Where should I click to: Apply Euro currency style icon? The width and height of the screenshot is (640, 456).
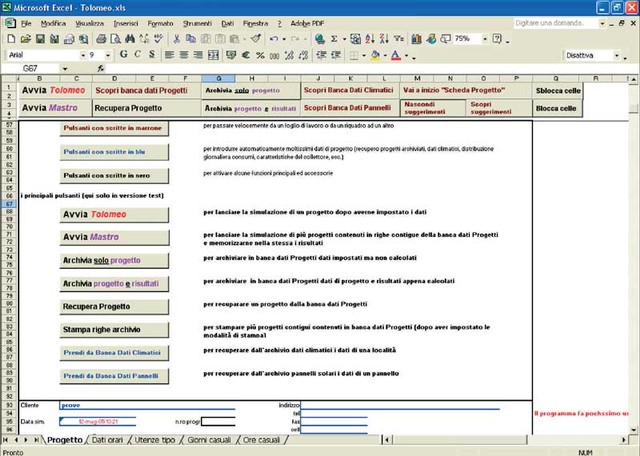pos(246,55)
